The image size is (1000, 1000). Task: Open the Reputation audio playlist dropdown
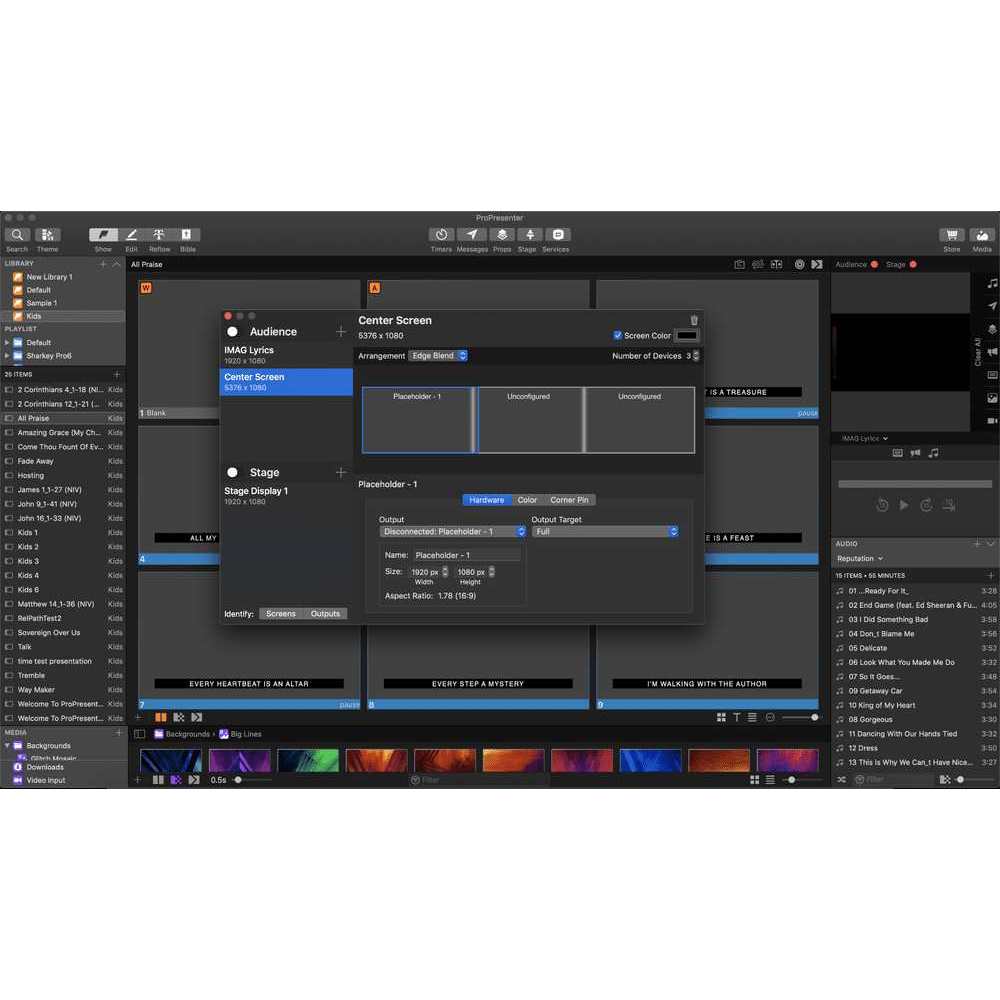[x=860, y=559]
